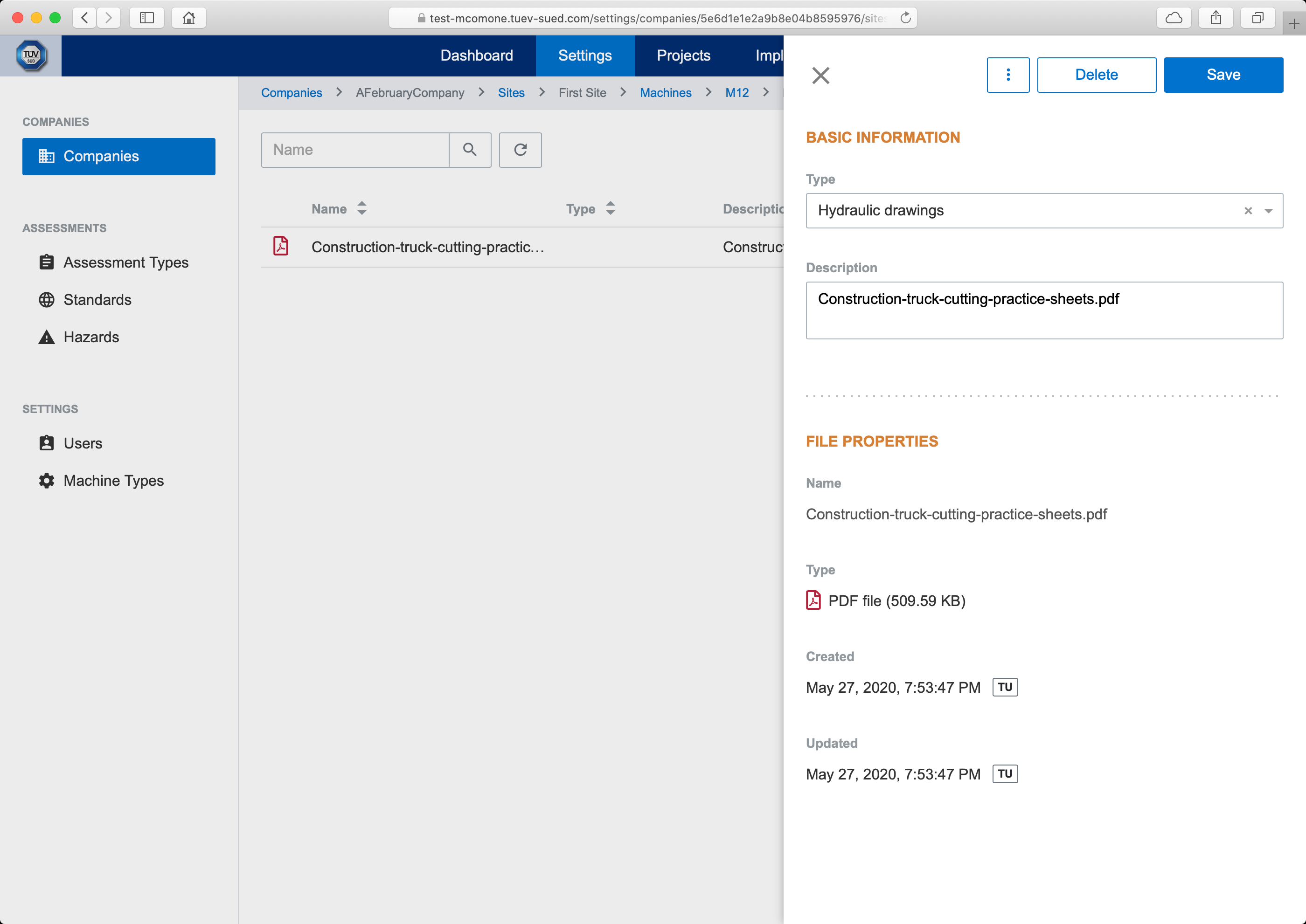This screenshot has width=1306, height=924.
Task: Expand the Type dropdown arrow
Action: tap(1268, 211)
